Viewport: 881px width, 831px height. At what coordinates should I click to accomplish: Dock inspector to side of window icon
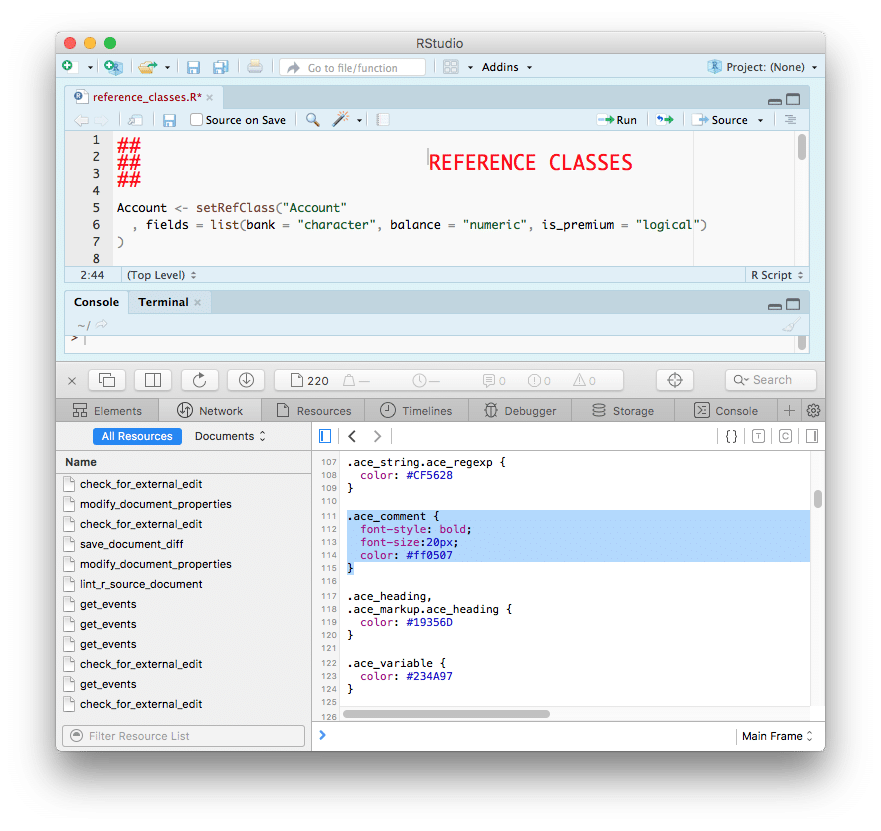(153, 380)
